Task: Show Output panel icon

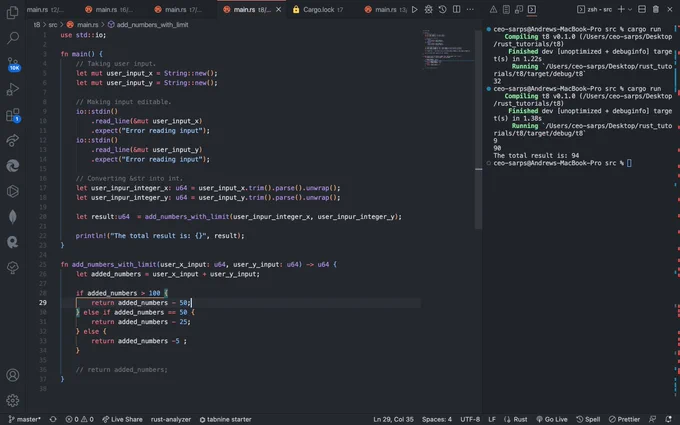Action: 506,9
